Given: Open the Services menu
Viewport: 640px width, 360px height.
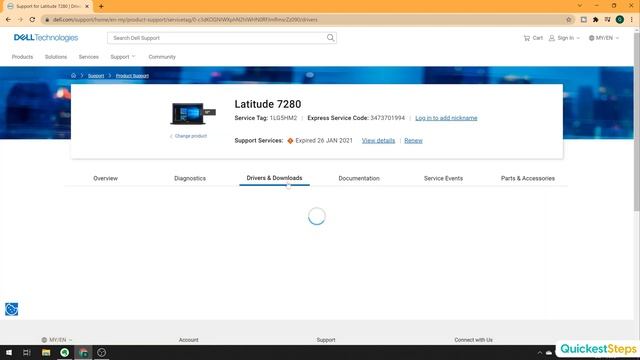Looking at the screenshot, I should pos(89,57).
